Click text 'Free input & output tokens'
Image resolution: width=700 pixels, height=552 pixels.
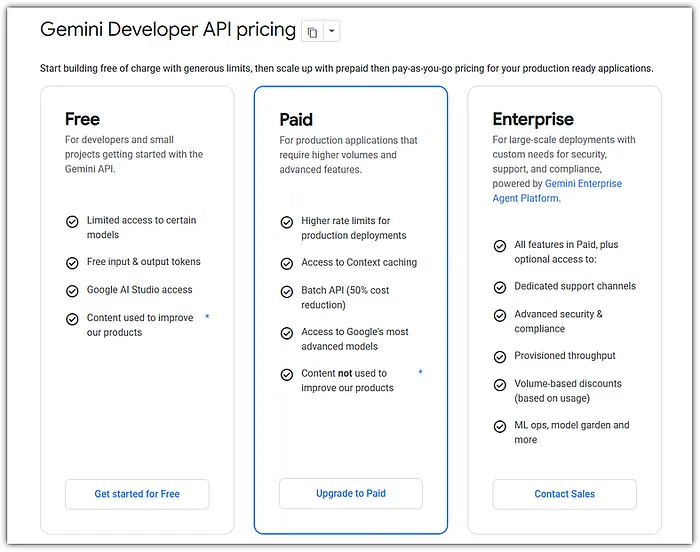[144, 262]
